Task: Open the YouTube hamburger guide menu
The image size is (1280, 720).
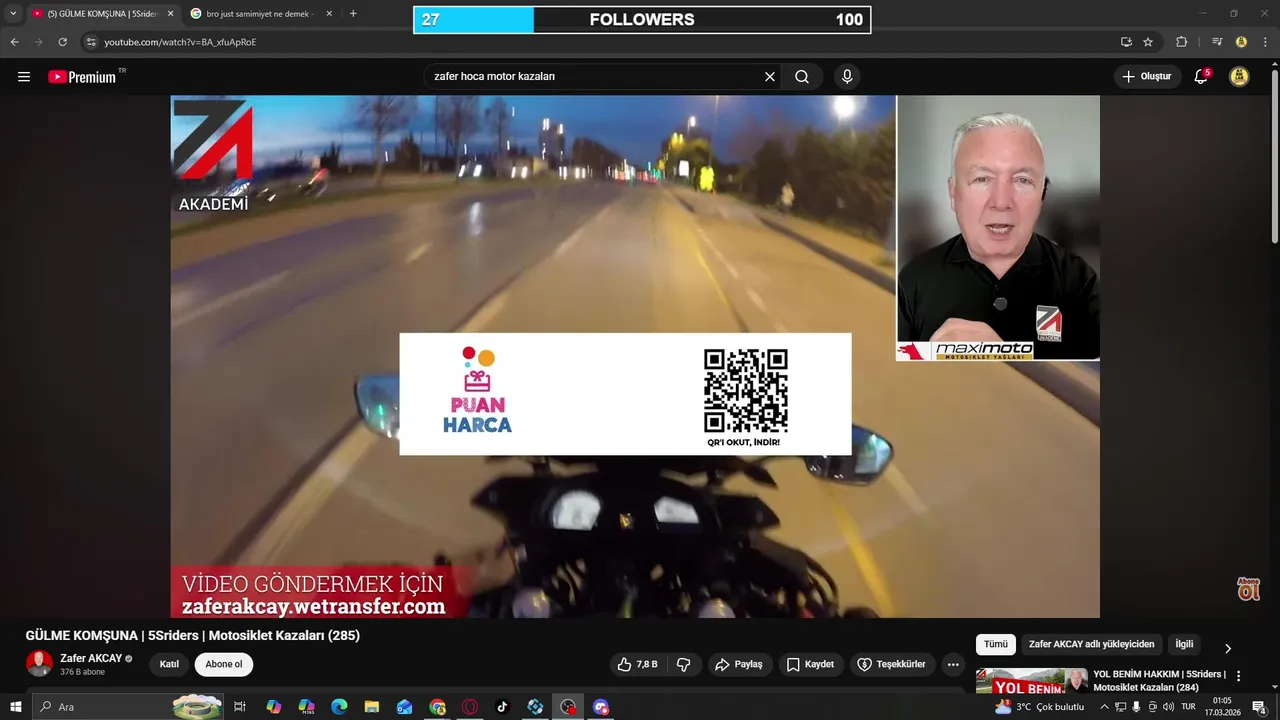Action: [24, 77]
